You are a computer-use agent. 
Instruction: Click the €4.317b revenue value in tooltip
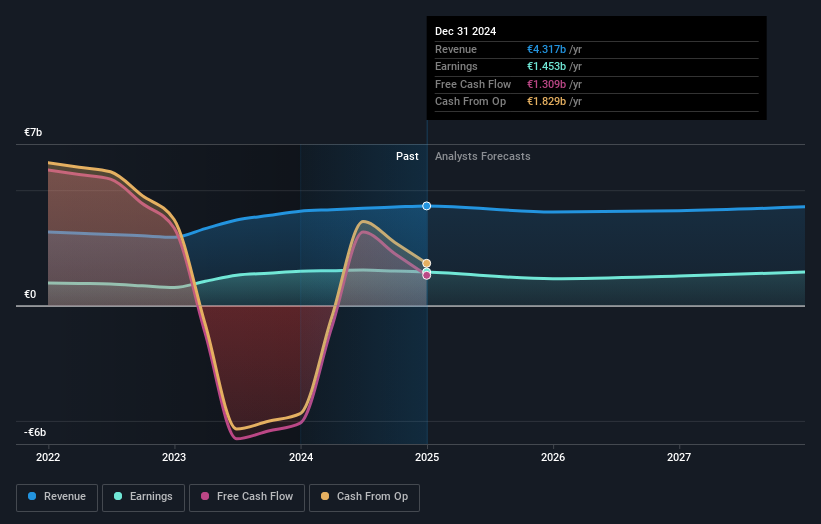(546, 49)
